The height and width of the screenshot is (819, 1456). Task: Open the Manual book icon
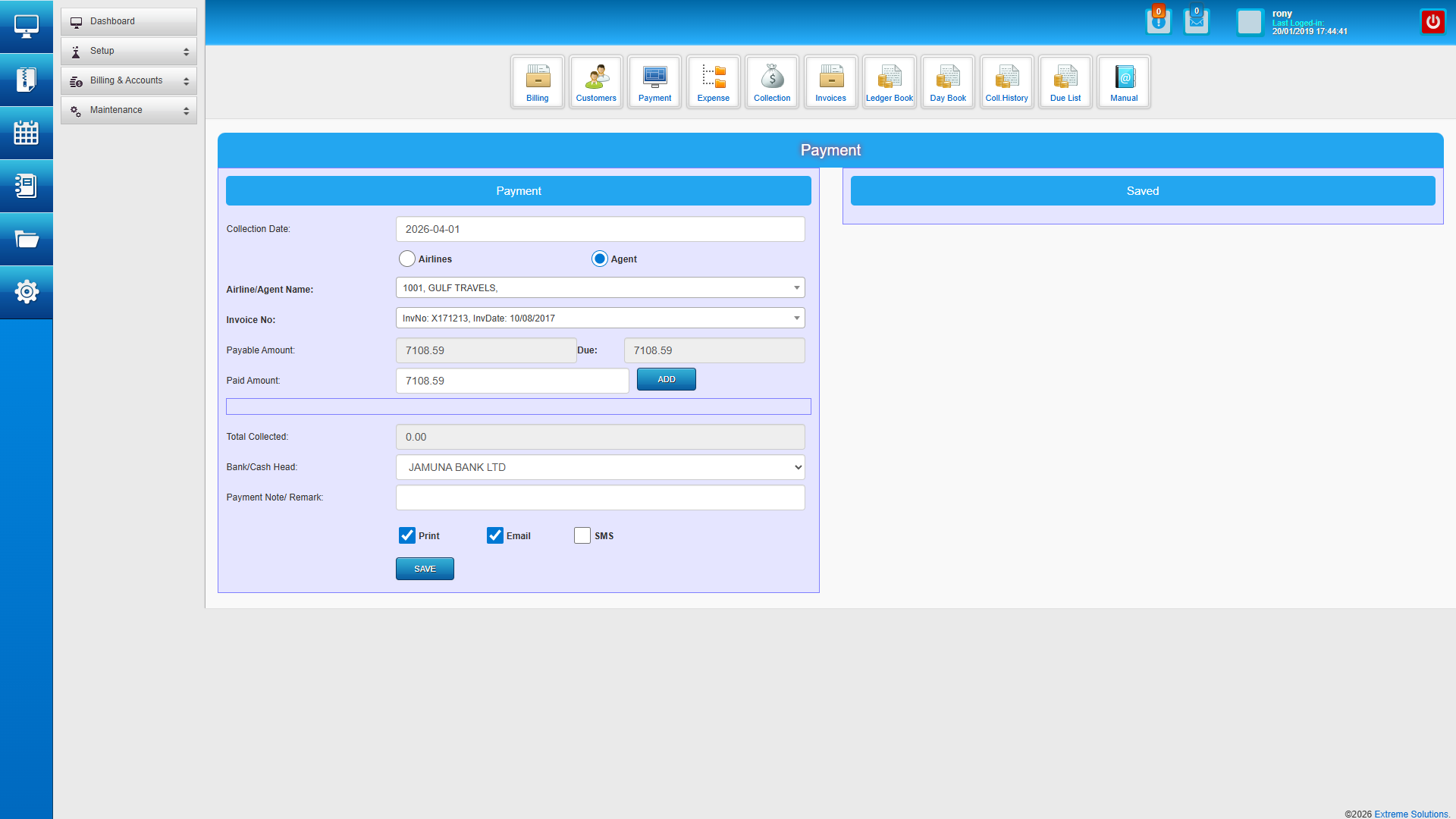[x=1124, y=82]
